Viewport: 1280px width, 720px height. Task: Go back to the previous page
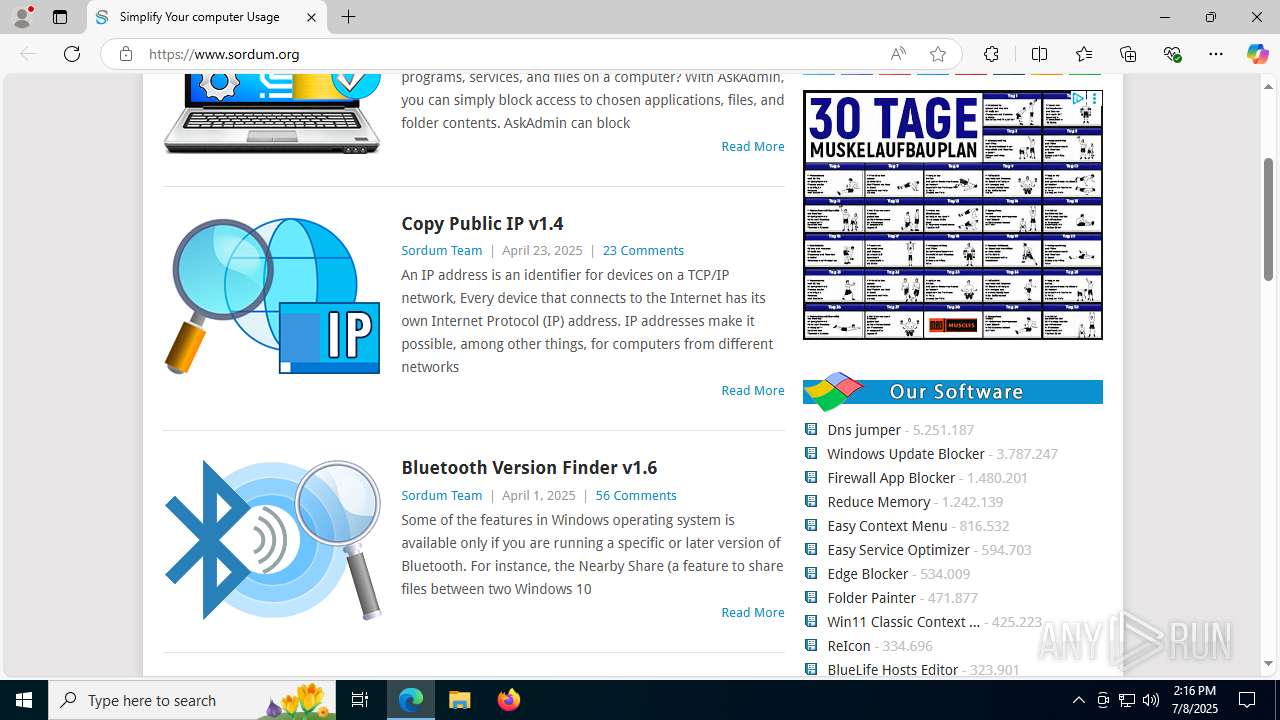tap(28, 54)
